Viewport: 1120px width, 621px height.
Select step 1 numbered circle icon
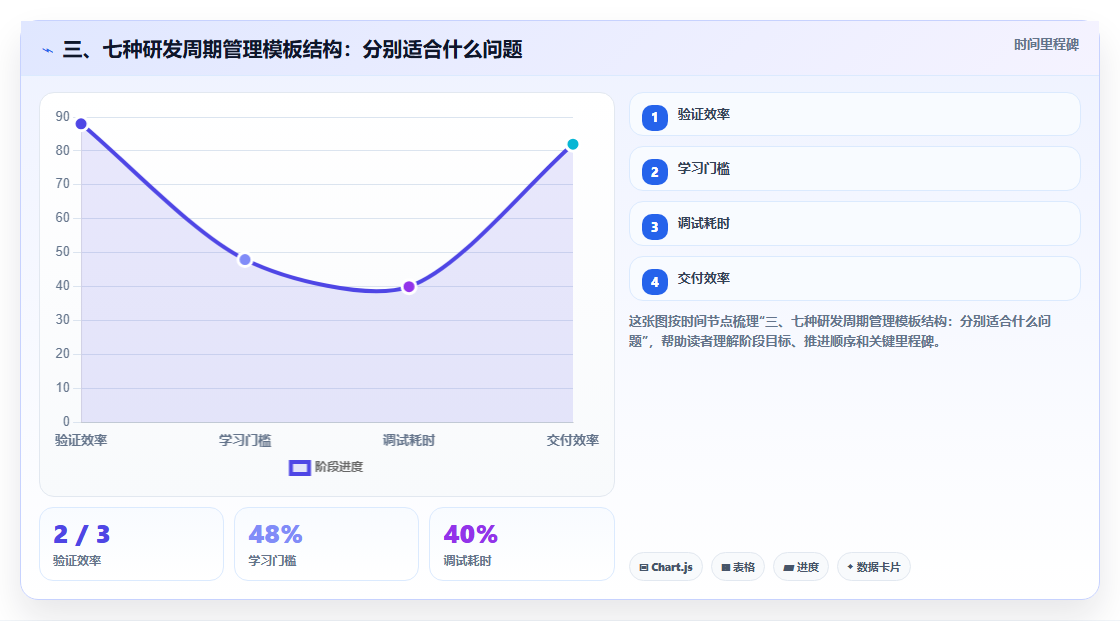pyautogui.click(x=654, y=117)
